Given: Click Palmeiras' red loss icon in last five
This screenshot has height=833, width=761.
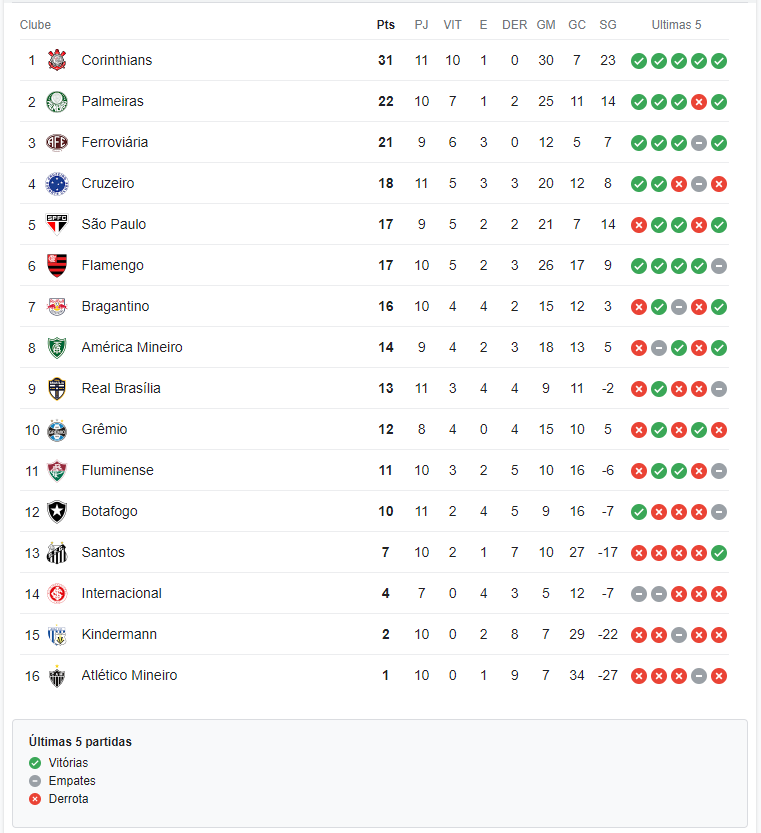Looking at the screenshot, I should click(699, 102).
